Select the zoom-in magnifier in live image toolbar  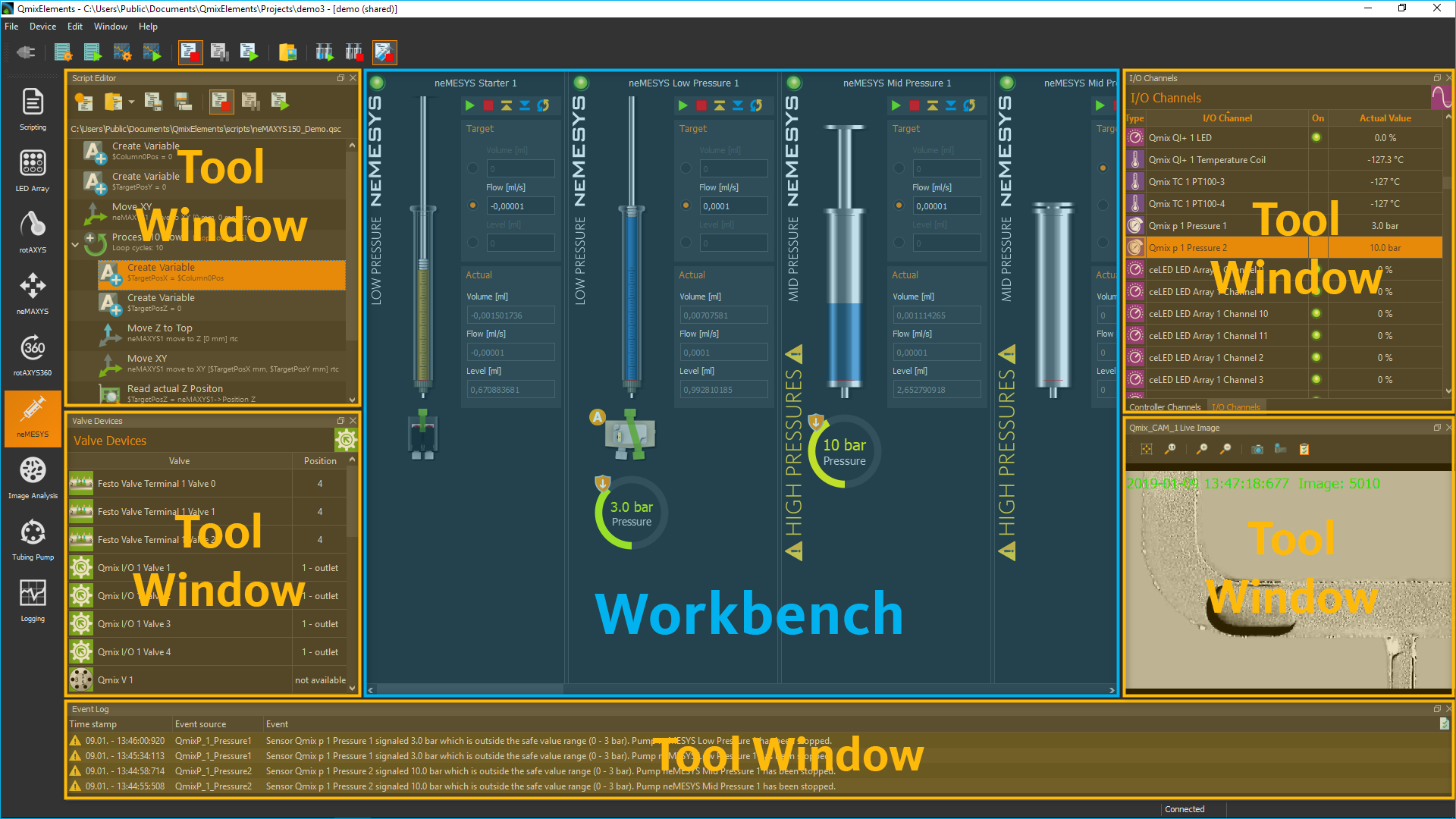pyautogui.click(x=1203, y=450)
